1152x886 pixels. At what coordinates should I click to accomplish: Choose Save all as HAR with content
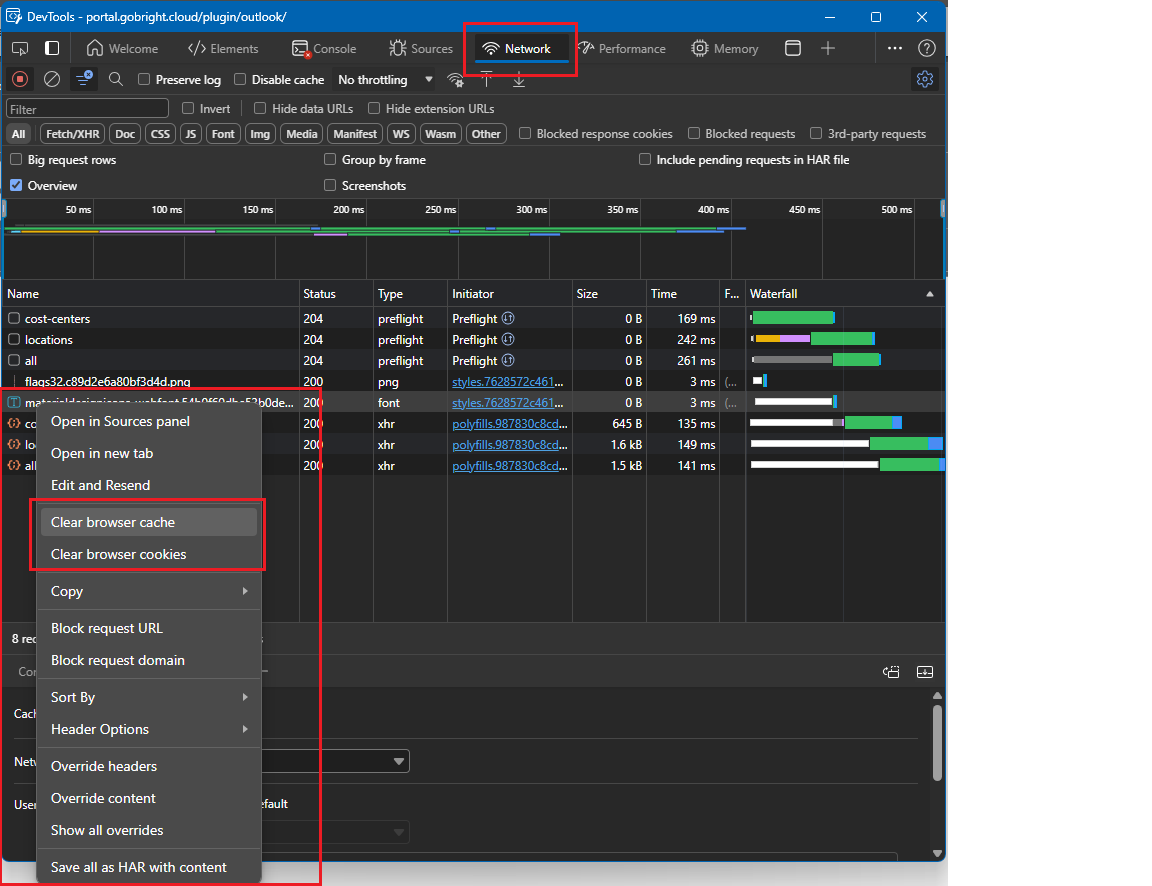tap(149, 867)
